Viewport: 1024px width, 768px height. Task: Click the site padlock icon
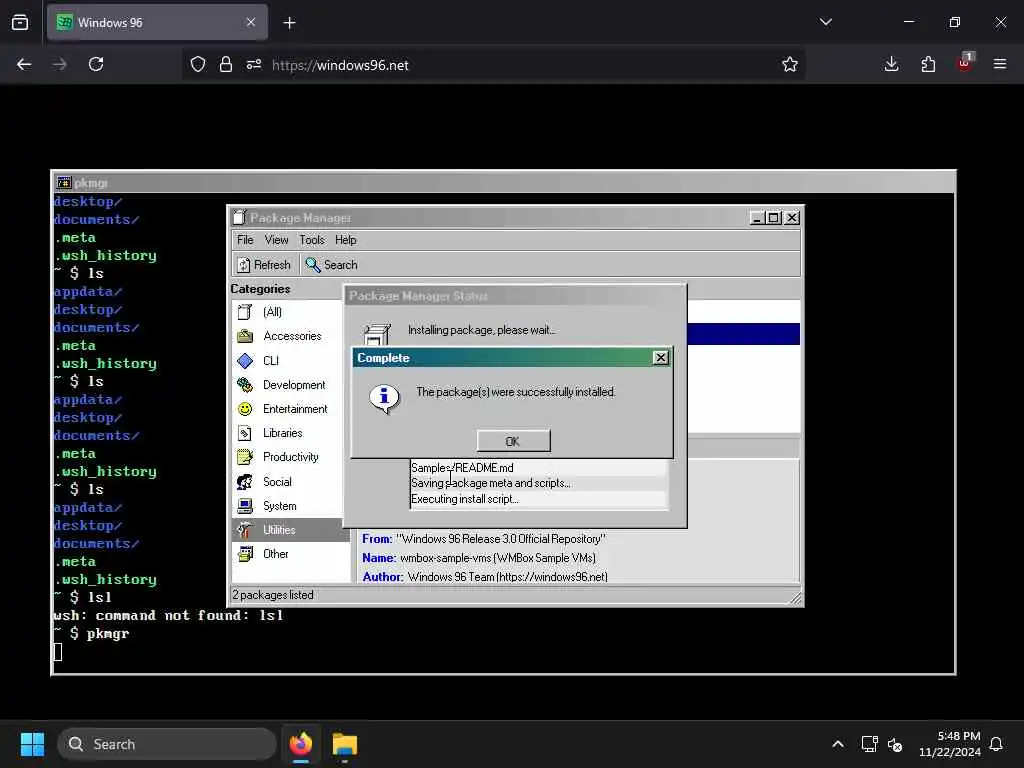(x=226, y=65)
